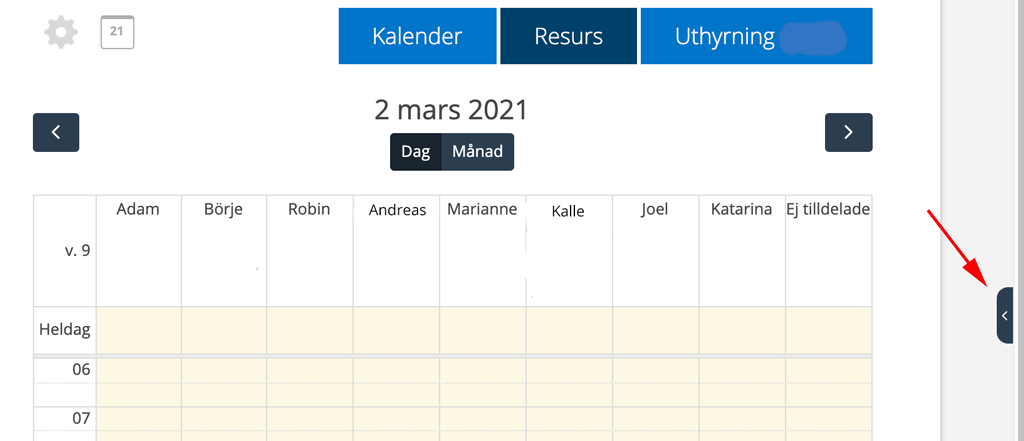Click the Heldag row for Katarina
This screenshot has height=441, width=1024.
[x=742, y=331]
